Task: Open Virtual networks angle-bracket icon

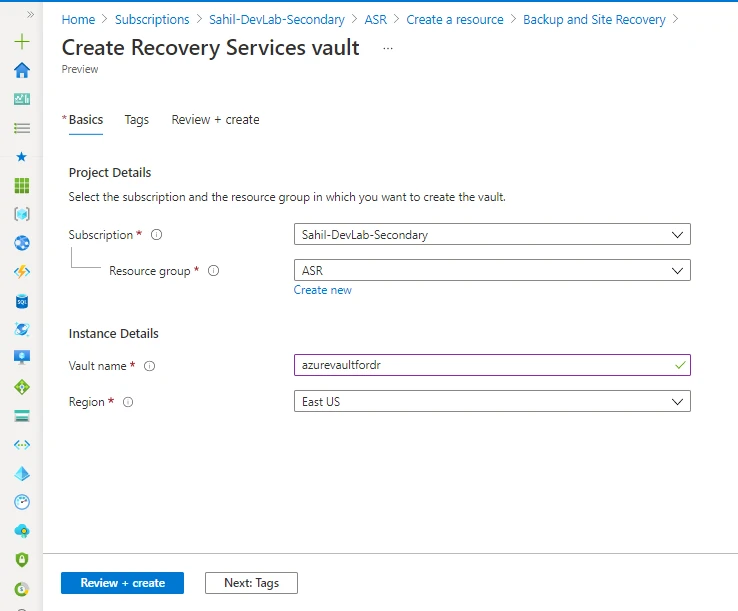Action: click(22, 444)
